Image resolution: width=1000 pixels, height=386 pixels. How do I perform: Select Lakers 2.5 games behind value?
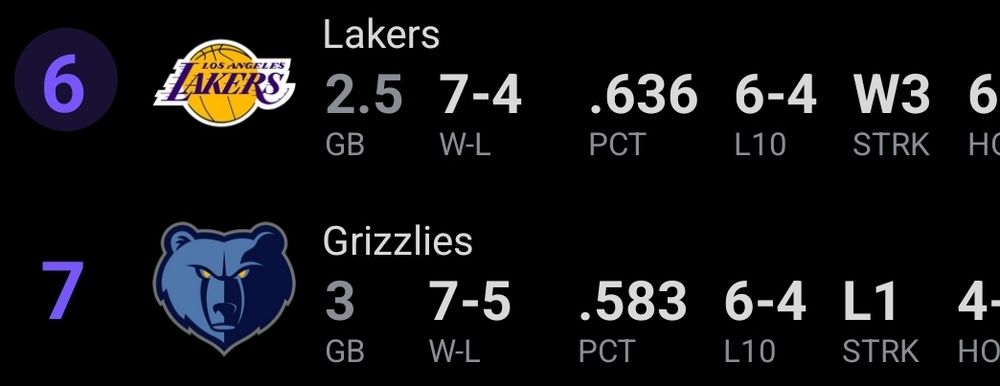(x=364, y=95)
